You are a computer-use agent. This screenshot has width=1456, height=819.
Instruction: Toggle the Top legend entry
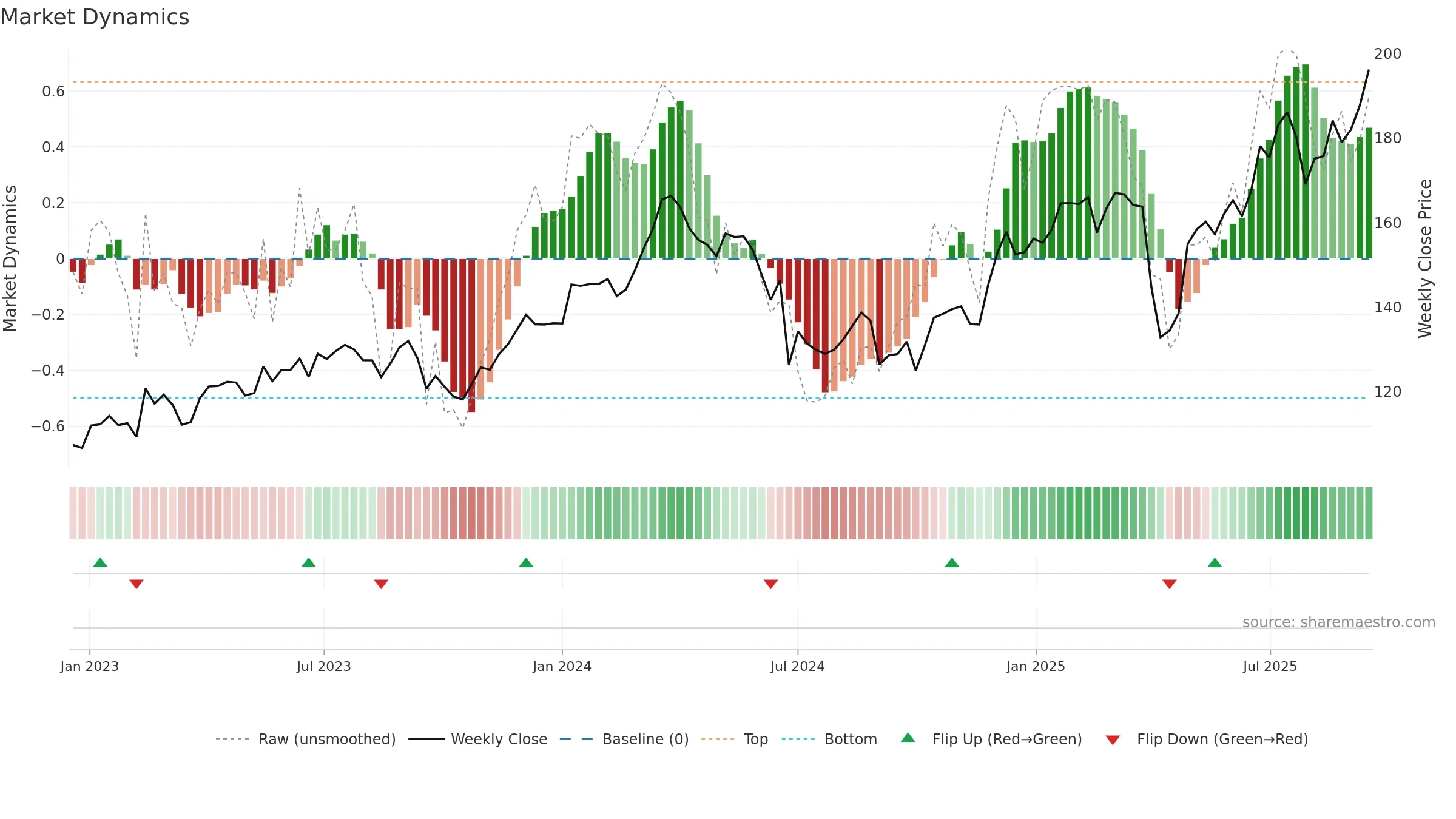(734, 739)
